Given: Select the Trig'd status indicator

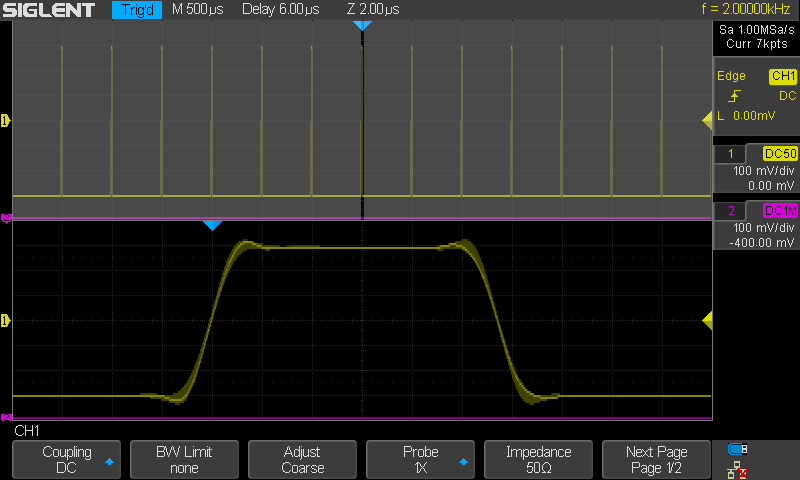Looking at the screenshot, I should (137, 10).
